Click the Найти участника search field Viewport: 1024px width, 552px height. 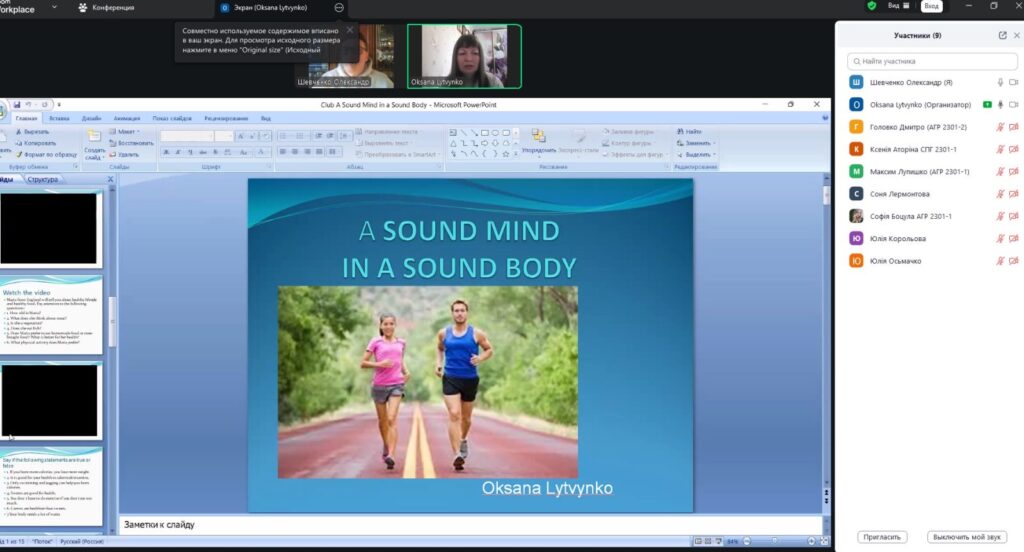tap(928, 61)
